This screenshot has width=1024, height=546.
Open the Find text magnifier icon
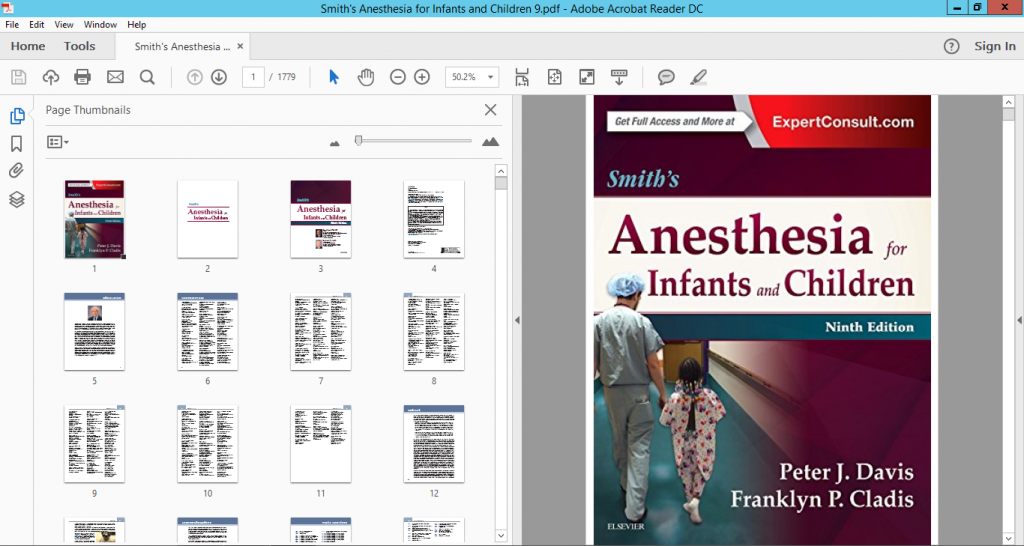click(147, 77)
